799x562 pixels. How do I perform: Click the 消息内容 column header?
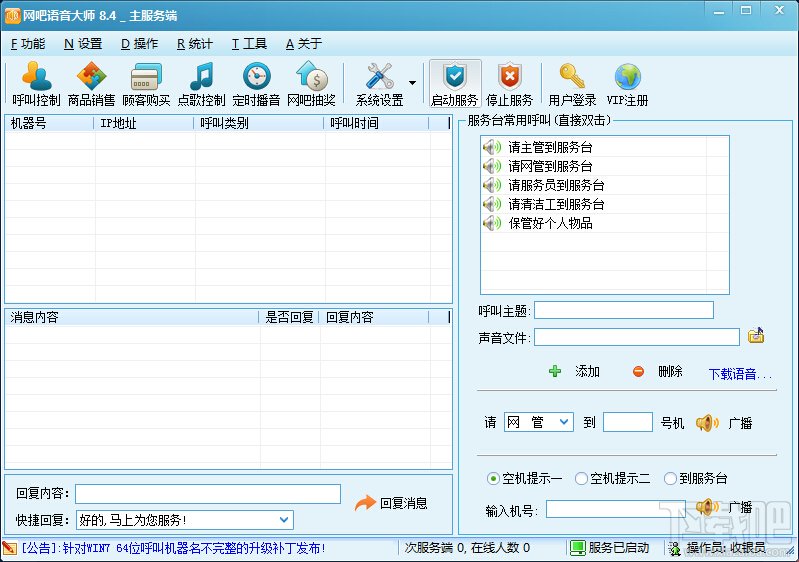pos(131,317)
